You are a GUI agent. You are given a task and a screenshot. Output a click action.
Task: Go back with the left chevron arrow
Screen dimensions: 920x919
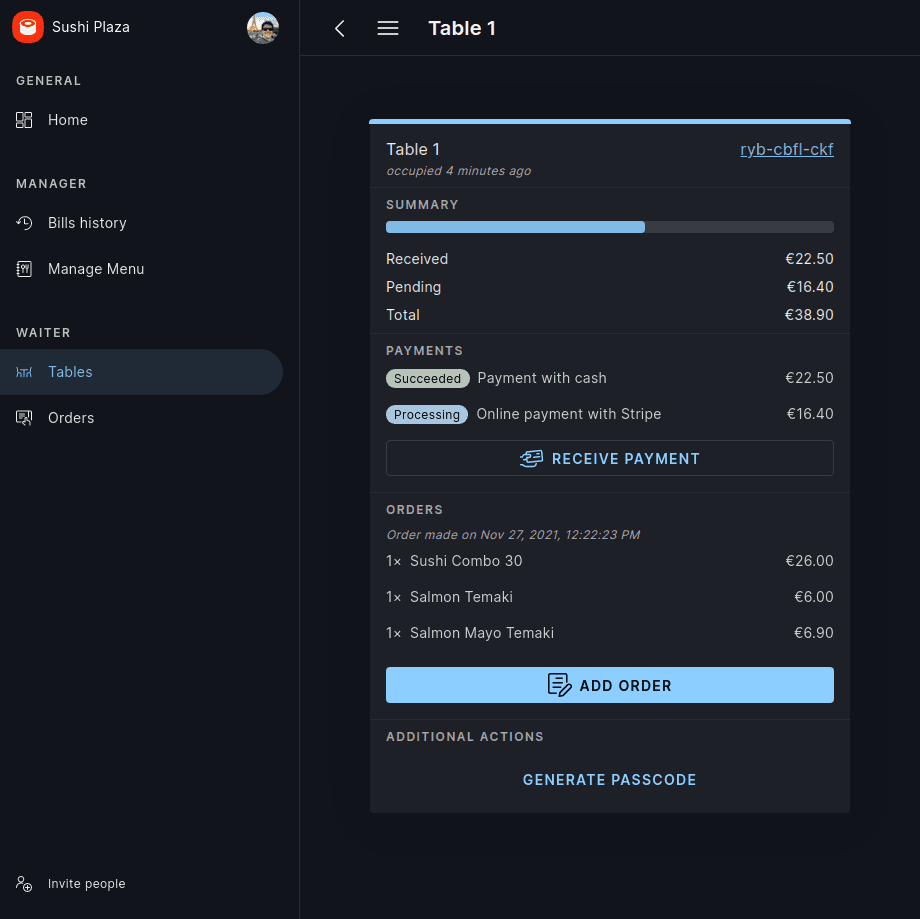[x=340, y=28]
